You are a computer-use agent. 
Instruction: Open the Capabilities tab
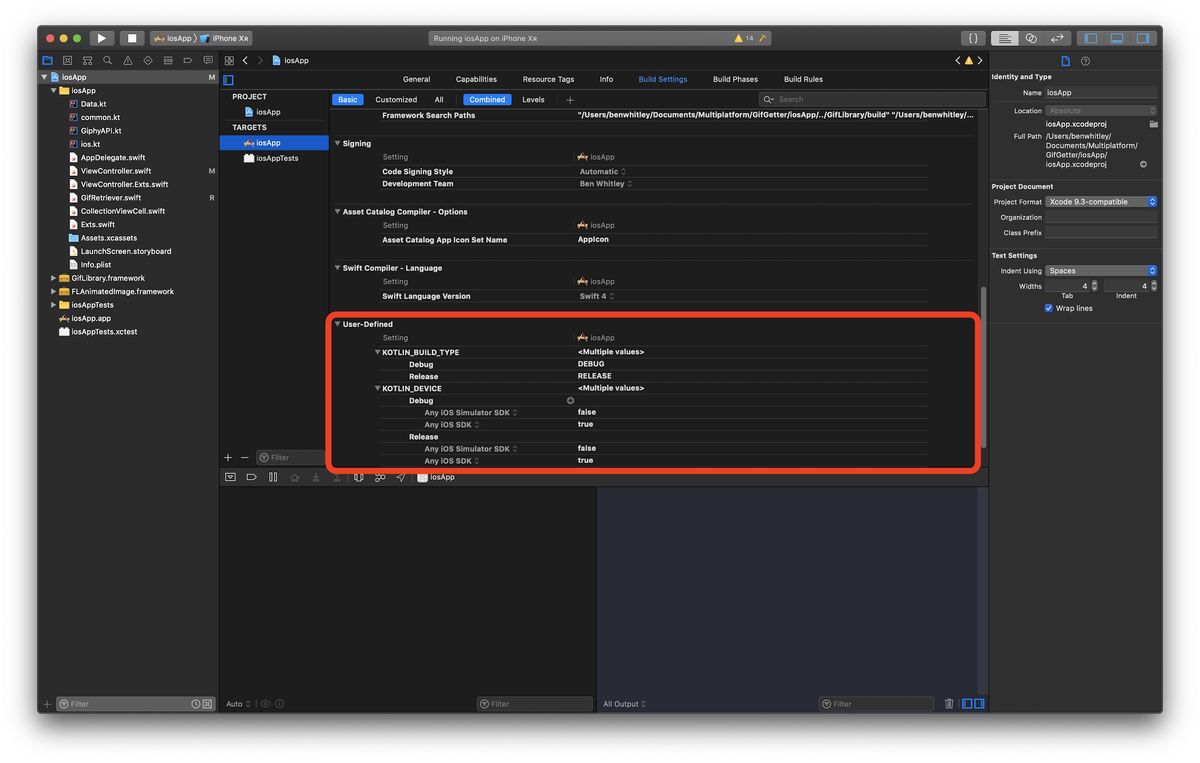476,79
